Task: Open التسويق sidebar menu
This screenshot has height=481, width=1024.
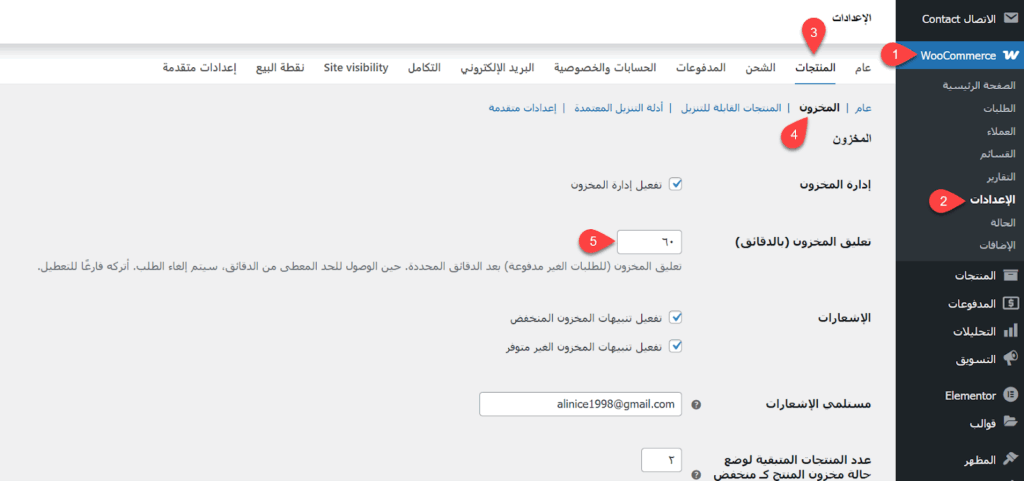Action: tap(960, 358)
